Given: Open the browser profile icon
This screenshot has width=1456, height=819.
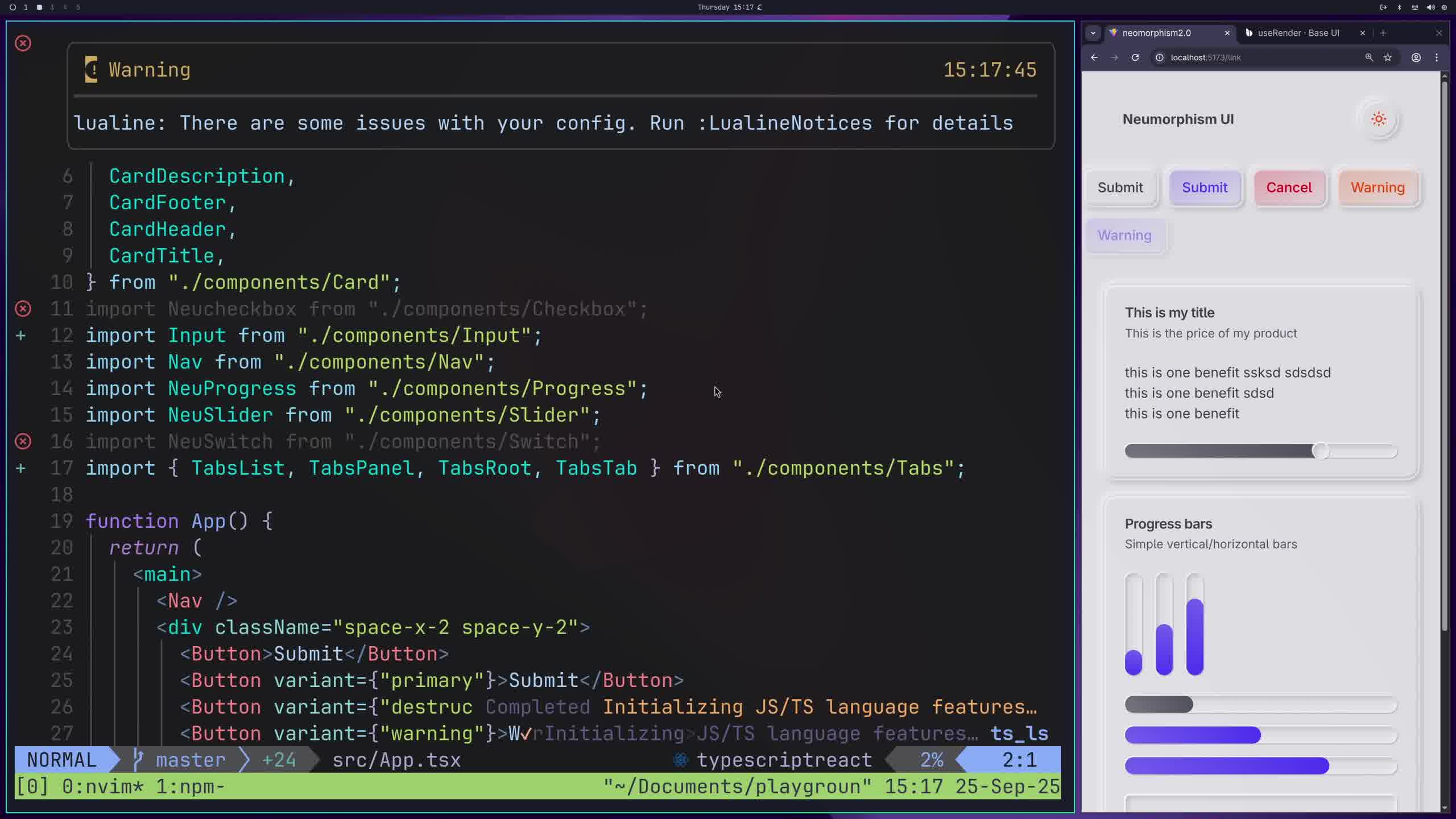Looking at the screenshot, I should click(1416, 57).
